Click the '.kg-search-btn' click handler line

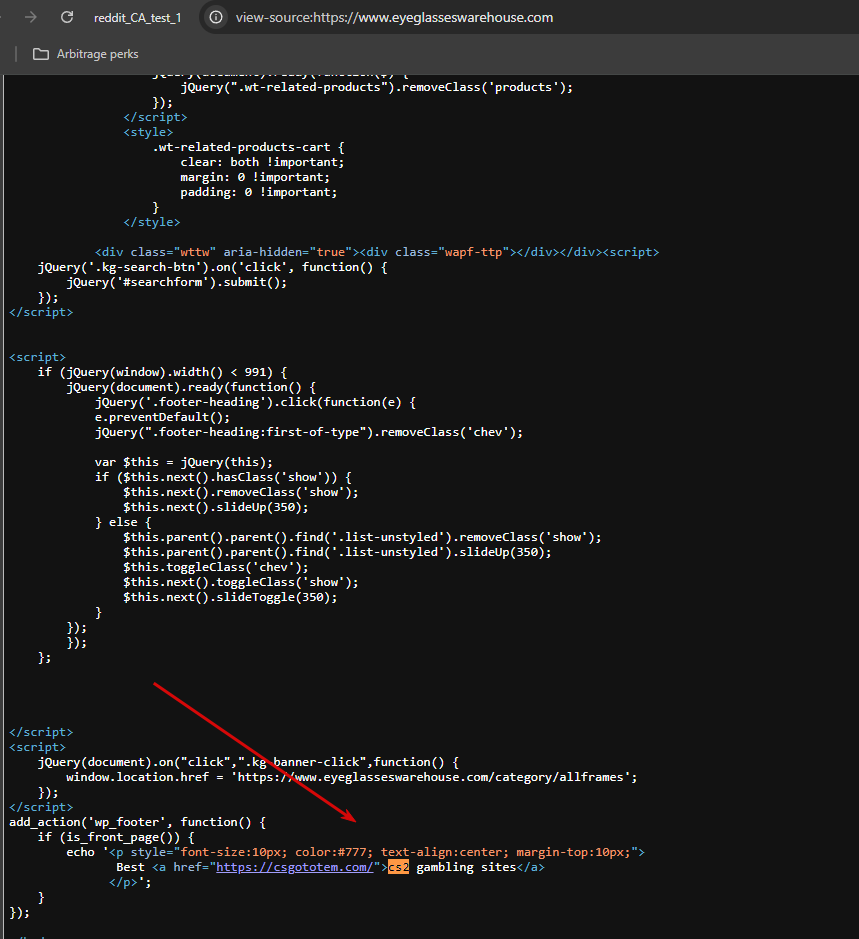(213, 267)
